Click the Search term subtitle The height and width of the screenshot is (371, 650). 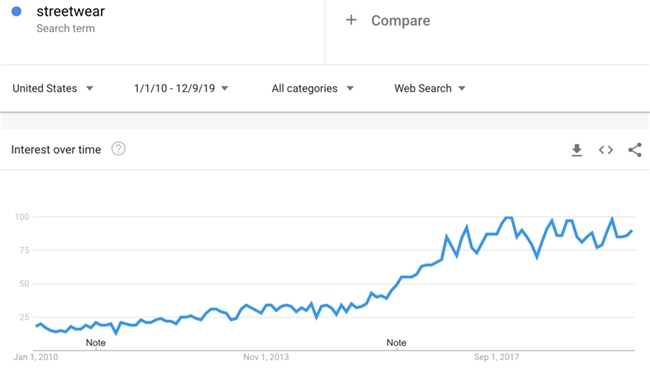click(x=65, y=29)
